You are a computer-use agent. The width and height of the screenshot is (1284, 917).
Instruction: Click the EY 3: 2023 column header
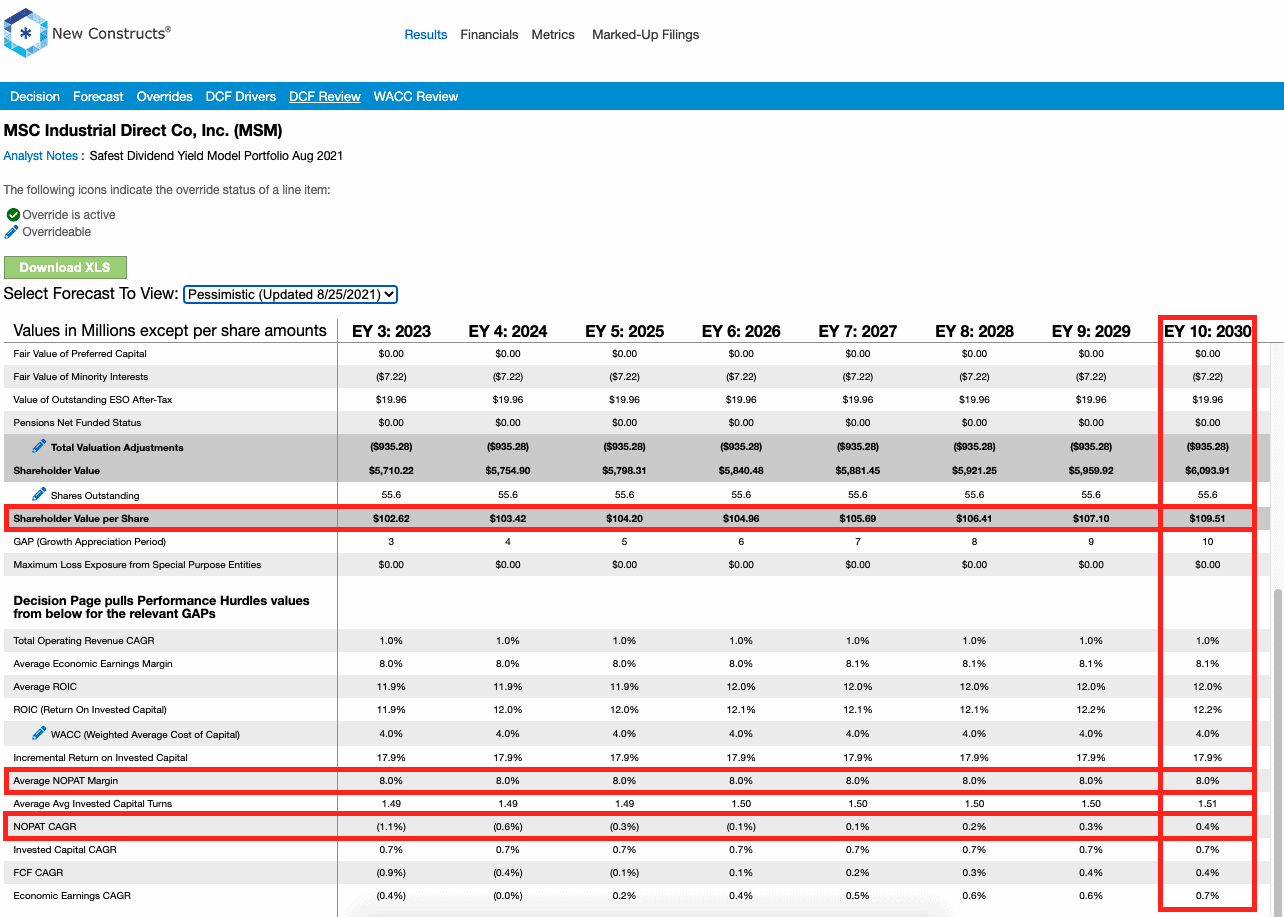pos(391,331)
